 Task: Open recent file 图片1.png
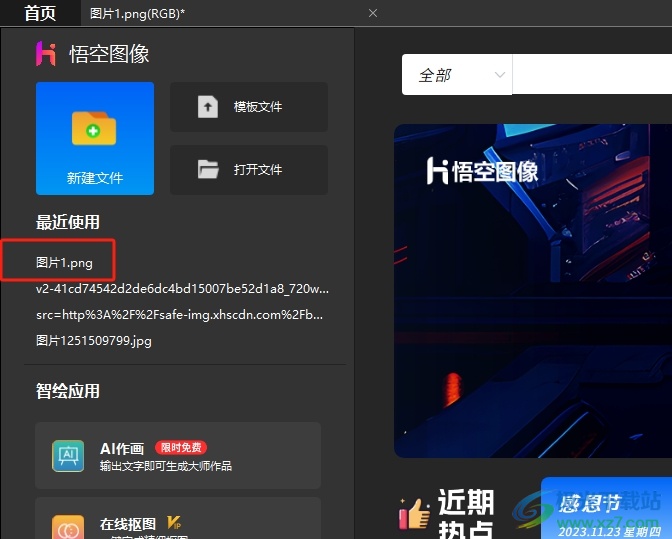point(64,263)
